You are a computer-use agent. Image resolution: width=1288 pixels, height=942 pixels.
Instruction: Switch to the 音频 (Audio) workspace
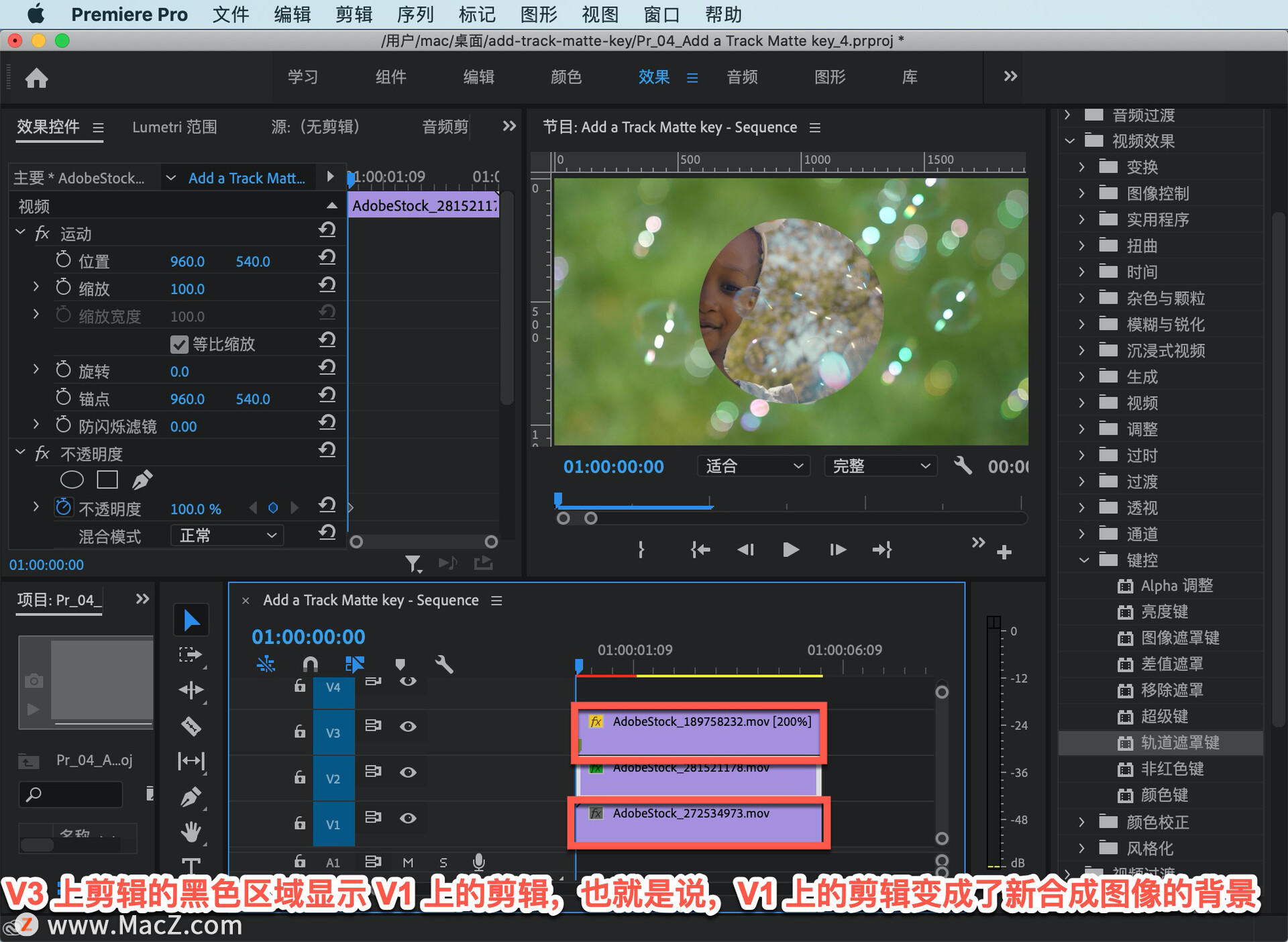[x=742, y=77]
